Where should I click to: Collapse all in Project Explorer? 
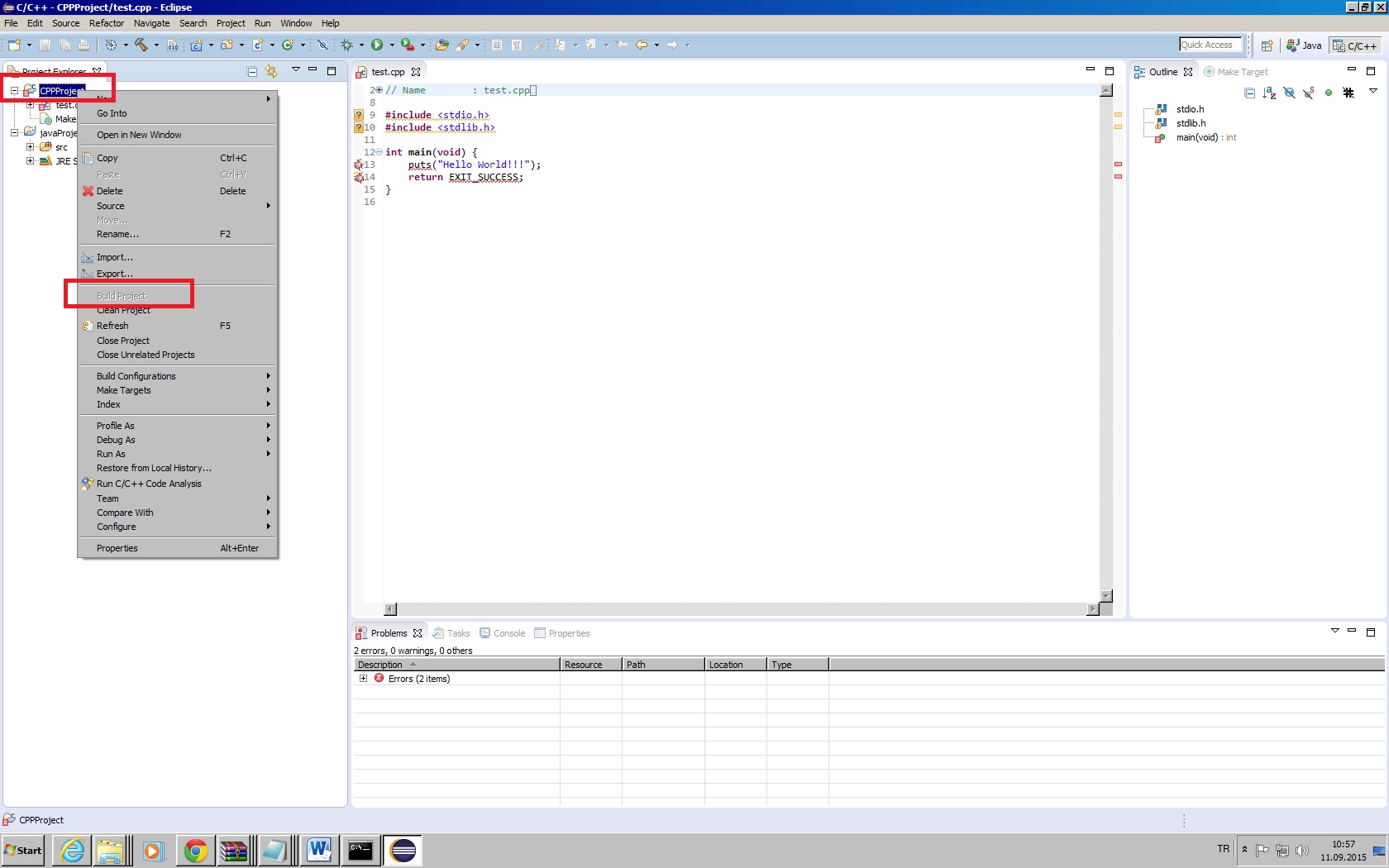(252, 72)
